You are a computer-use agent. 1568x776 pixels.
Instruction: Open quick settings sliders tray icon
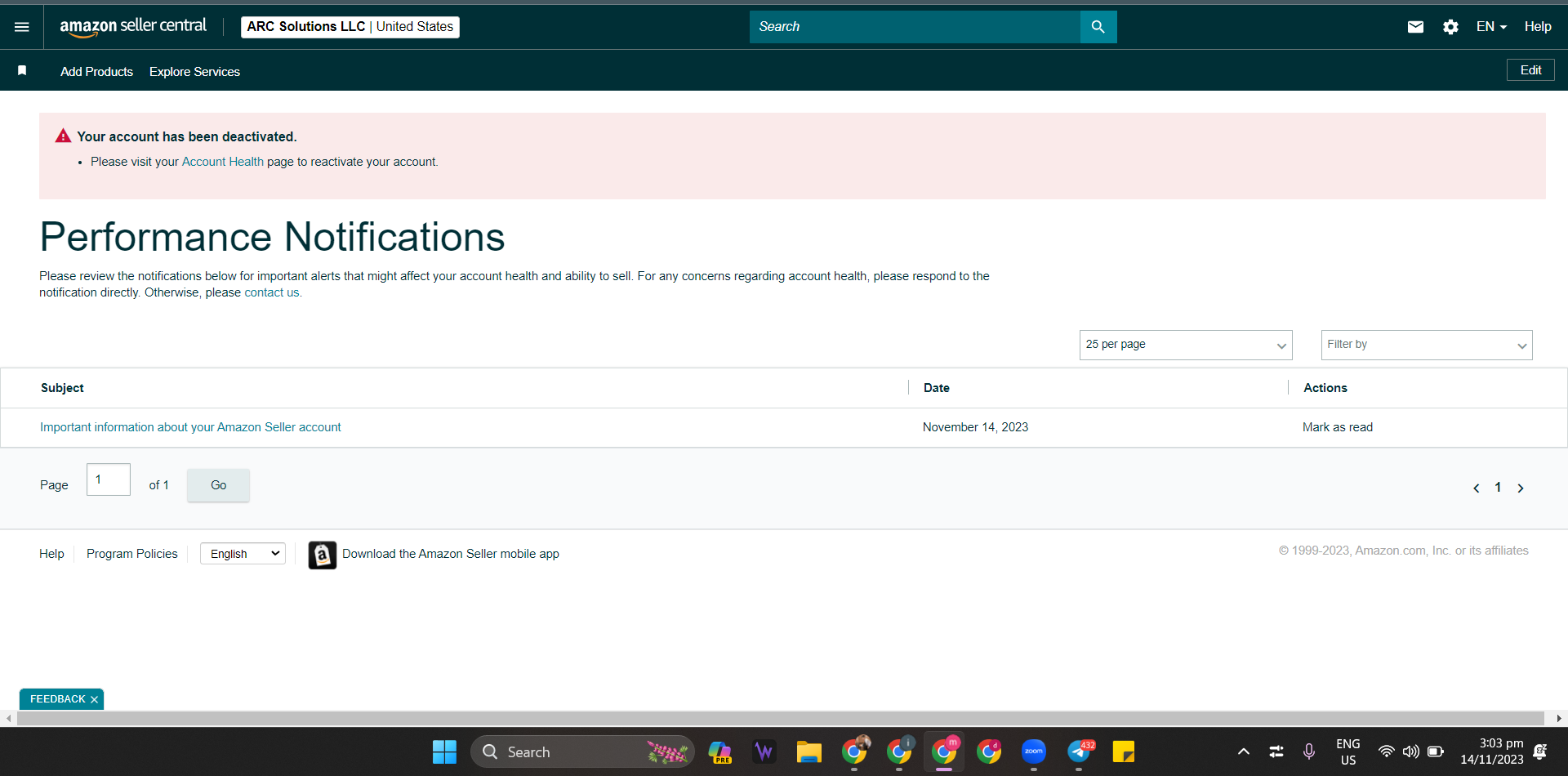(x=1276, y=751)
